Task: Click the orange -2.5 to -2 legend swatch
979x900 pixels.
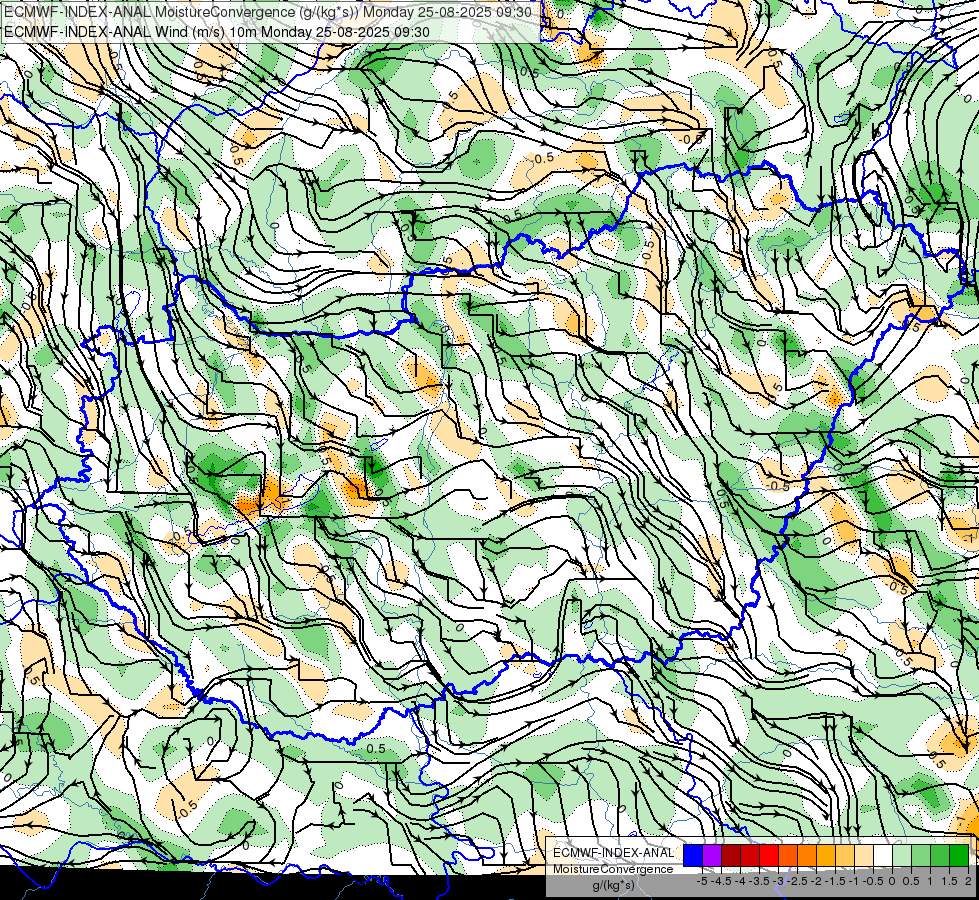Action: 807,856
